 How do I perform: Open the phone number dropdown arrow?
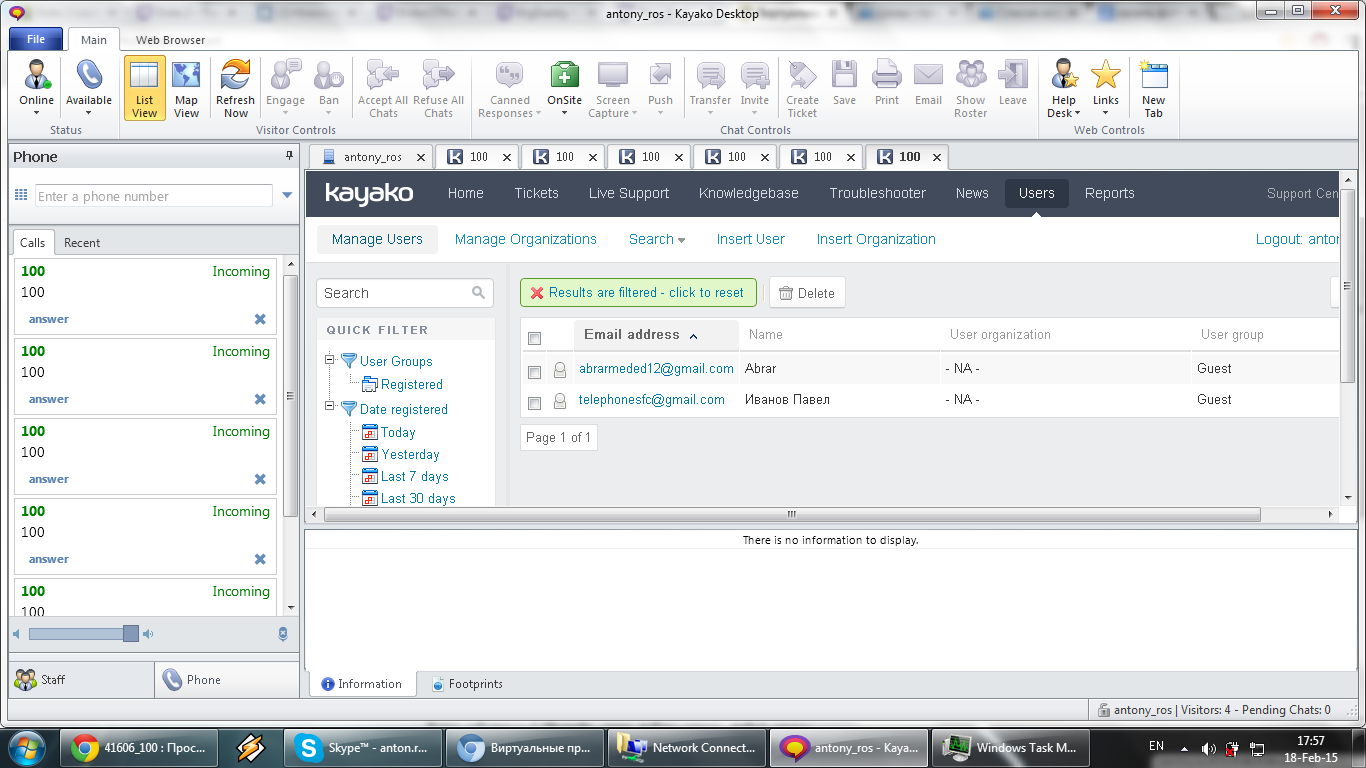pyautogui.click(x=287, y=196)
